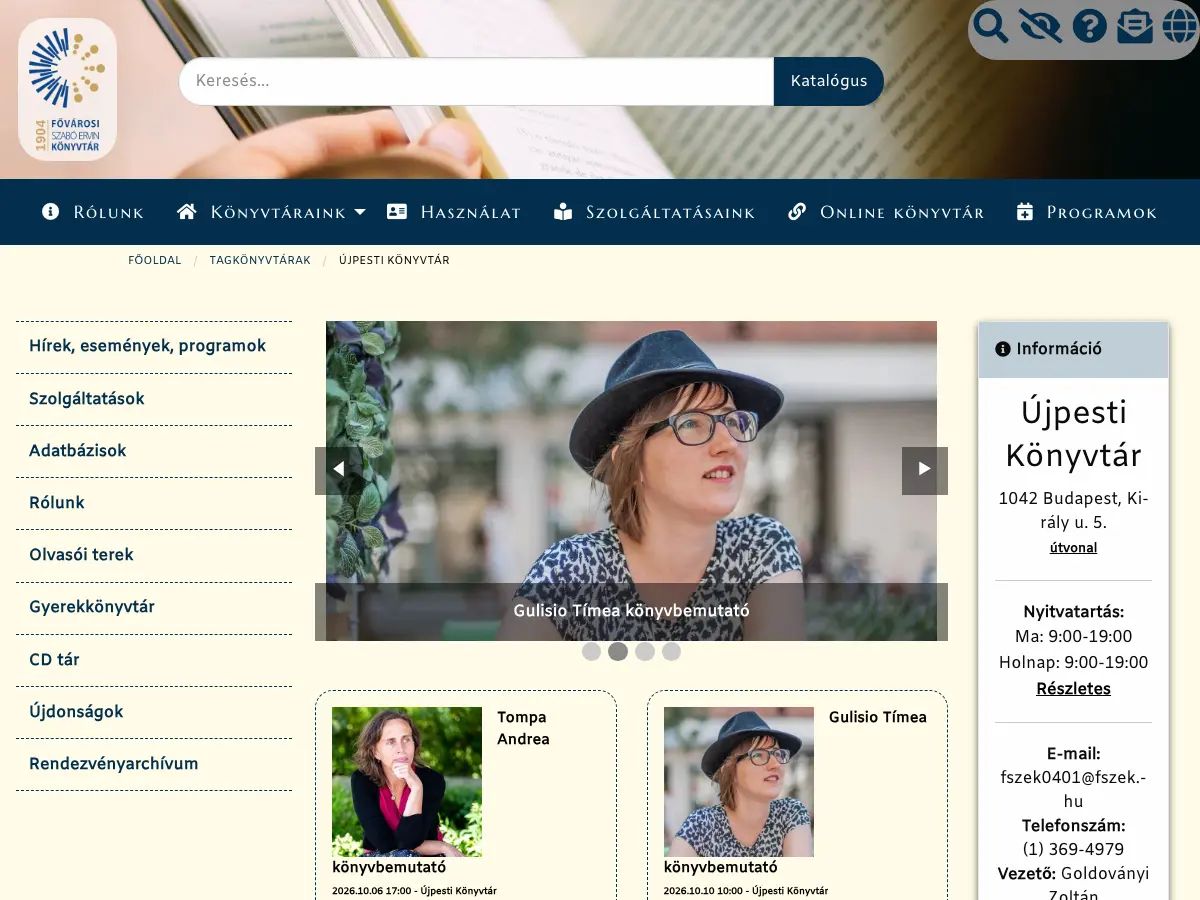The image size is (1200, 900).
Task: Click the 2026.10.10 10:00 event date line
Action: 746,890
